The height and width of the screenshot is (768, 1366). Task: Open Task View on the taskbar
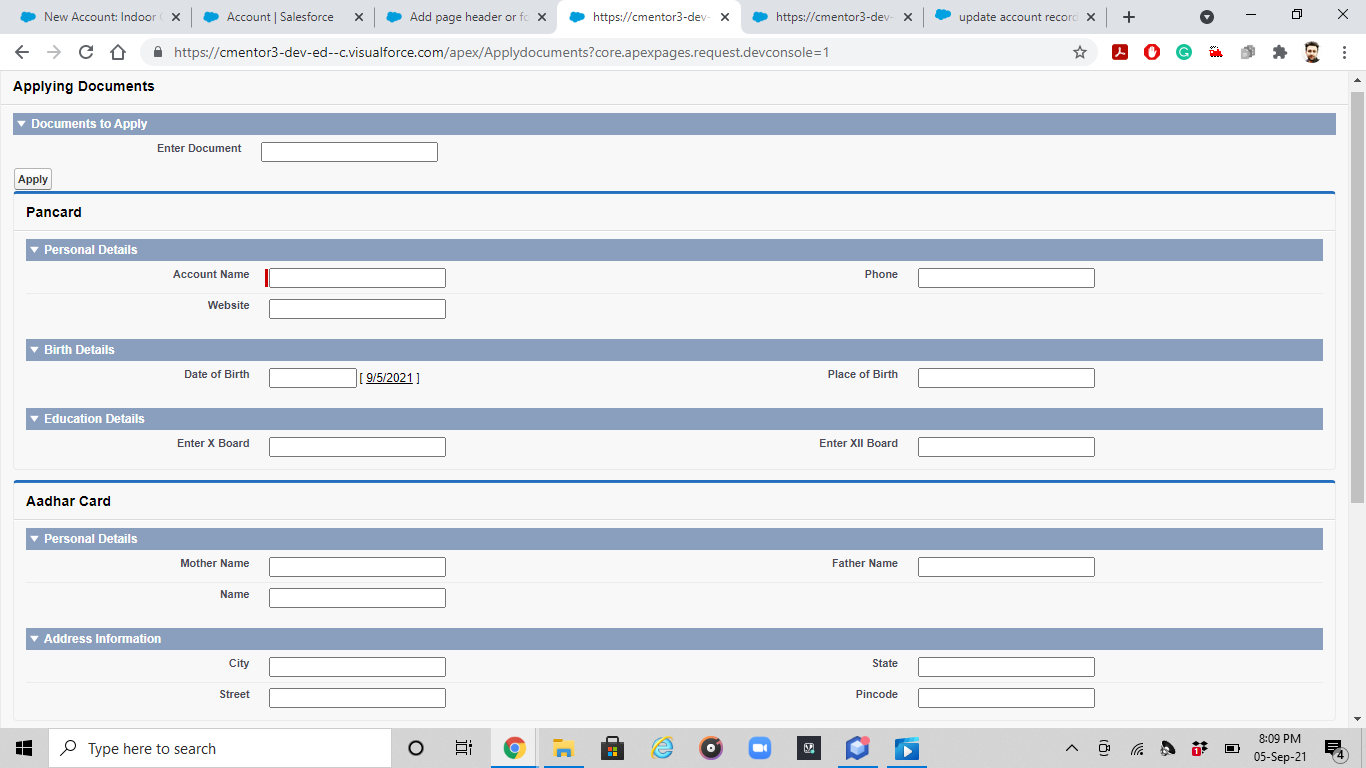464,748
